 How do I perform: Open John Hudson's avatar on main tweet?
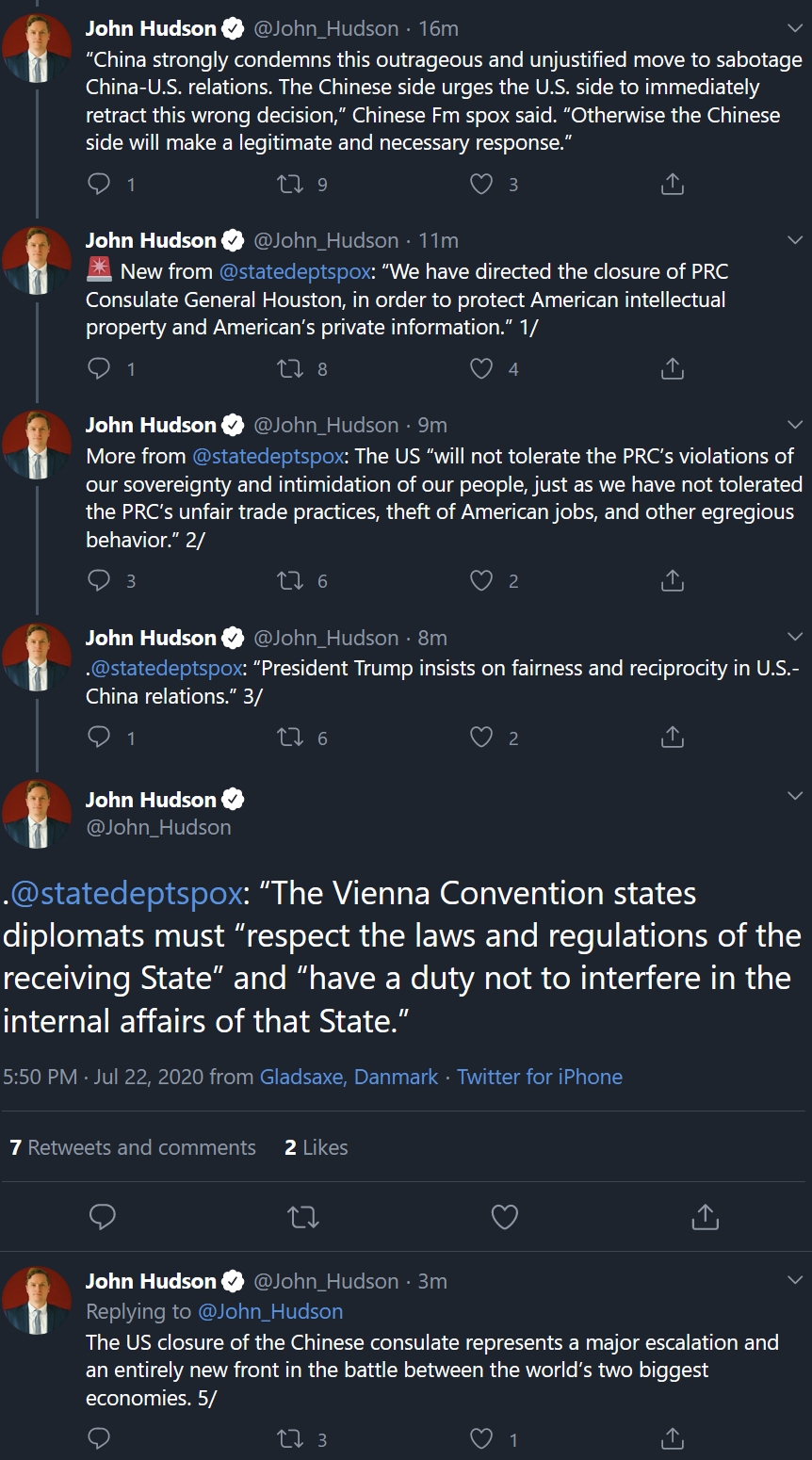pos(38,813)
